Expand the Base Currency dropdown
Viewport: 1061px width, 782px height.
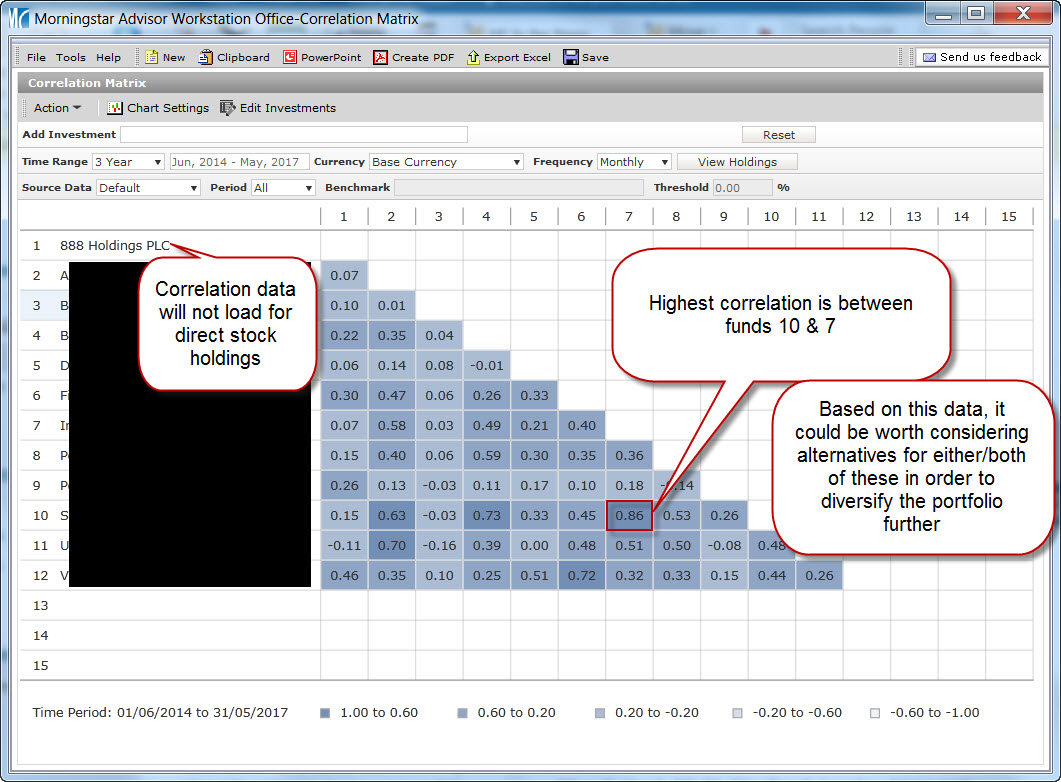pyautogui.click(x=446, y=162)
